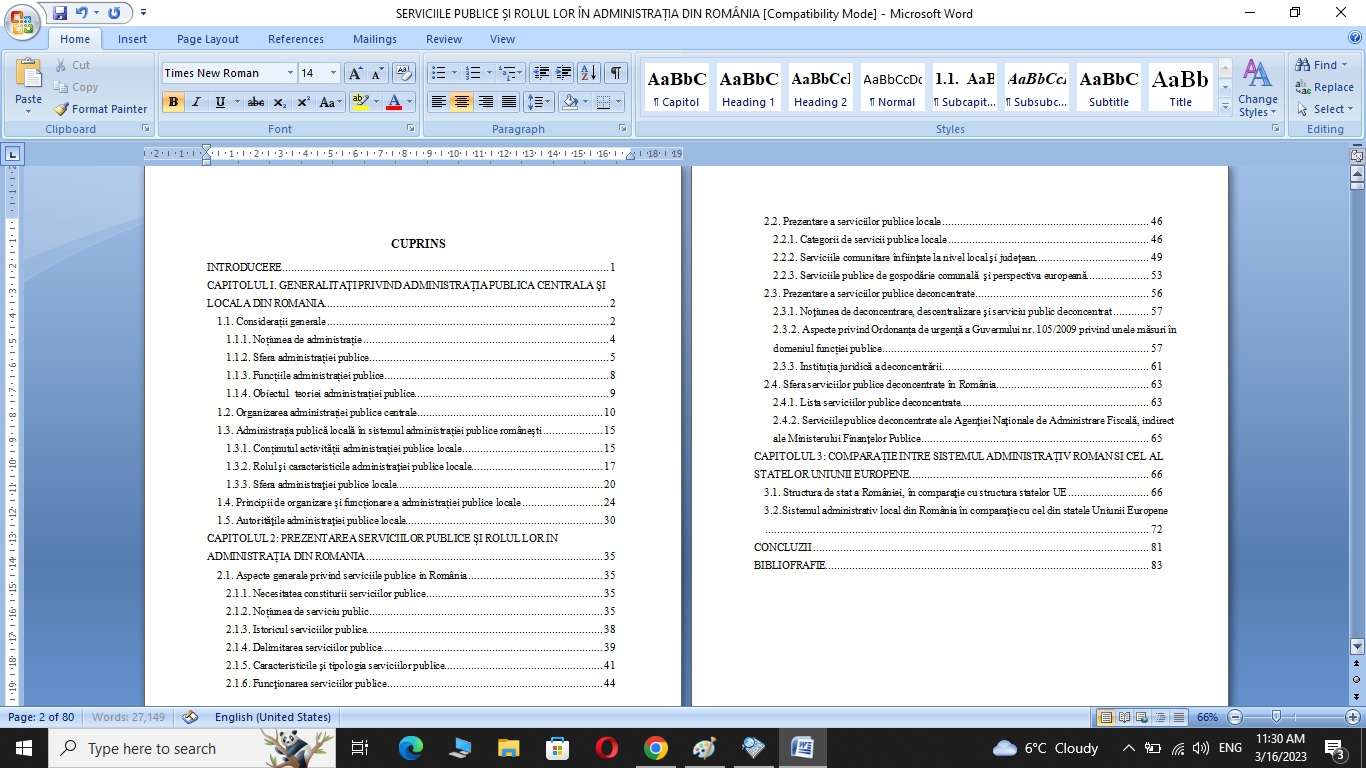Activate the Format Painter brush
The image size is (1366, 768).
point(100,109)
